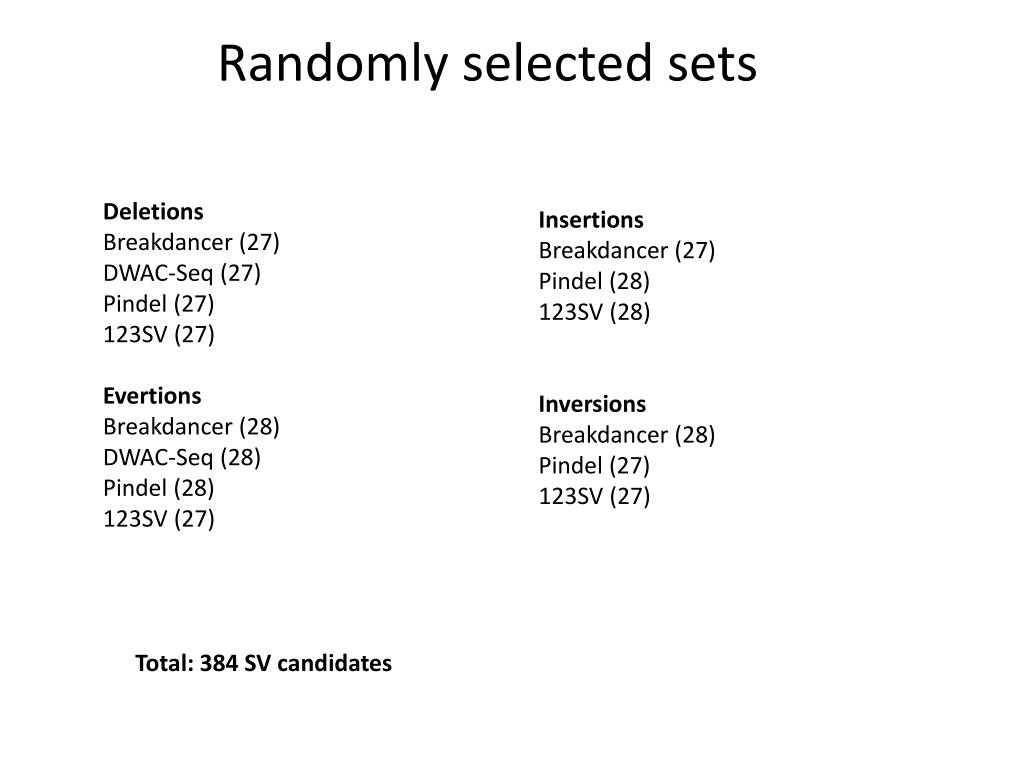
Task: Select Pindel (28) under Insertions
Action: pyautogui.click(x=594, y=281)
